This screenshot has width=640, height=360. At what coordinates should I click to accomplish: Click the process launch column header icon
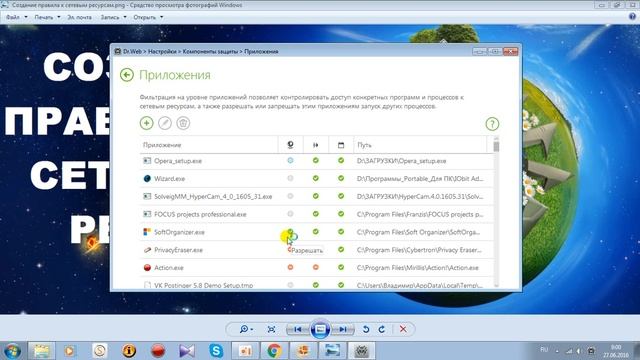[316, 145]
